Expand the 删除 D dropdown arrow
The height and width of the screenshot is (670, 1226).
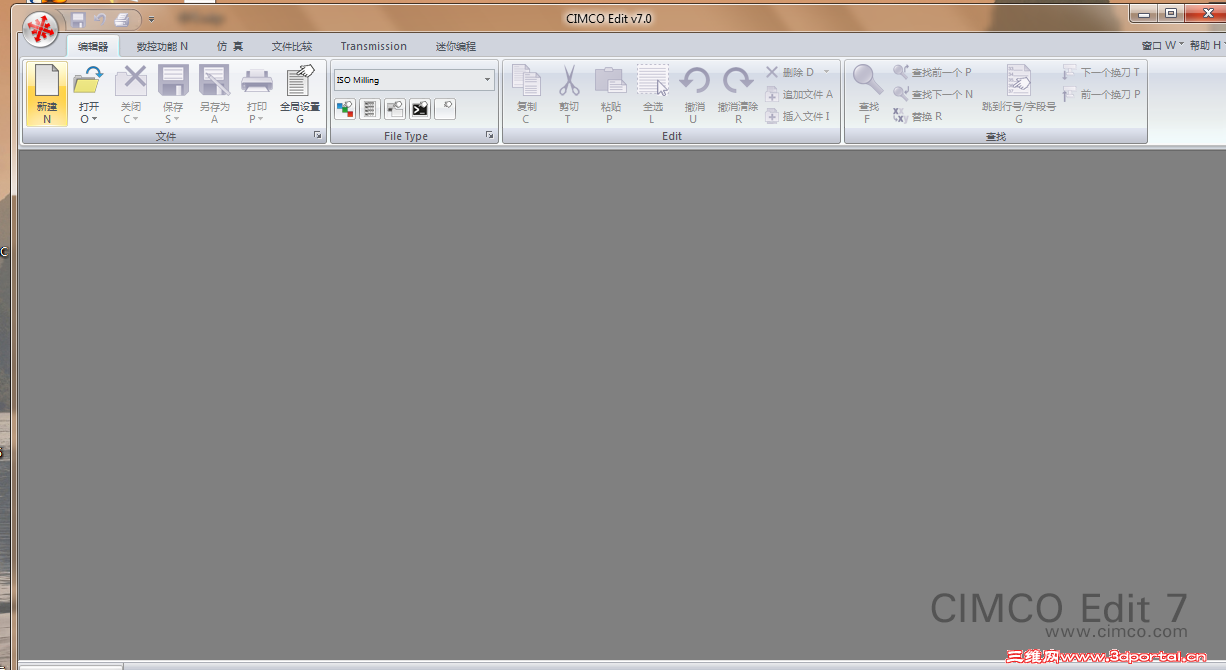(827, 72)
